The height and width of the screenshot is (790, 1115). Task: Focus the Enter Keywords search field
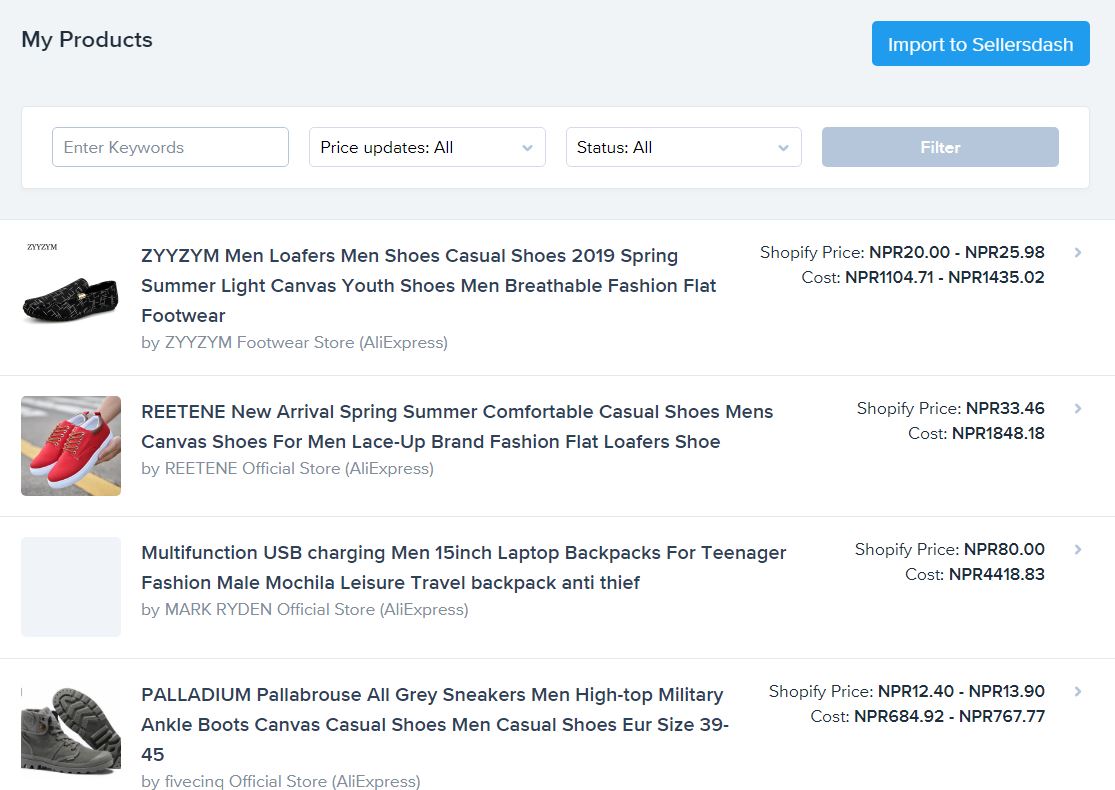pos(170,147)
